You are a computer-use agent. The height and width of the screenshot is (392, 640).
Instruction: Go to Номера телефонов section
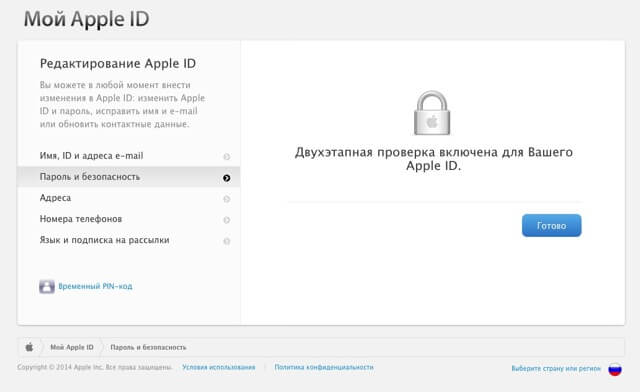(129, 219)
